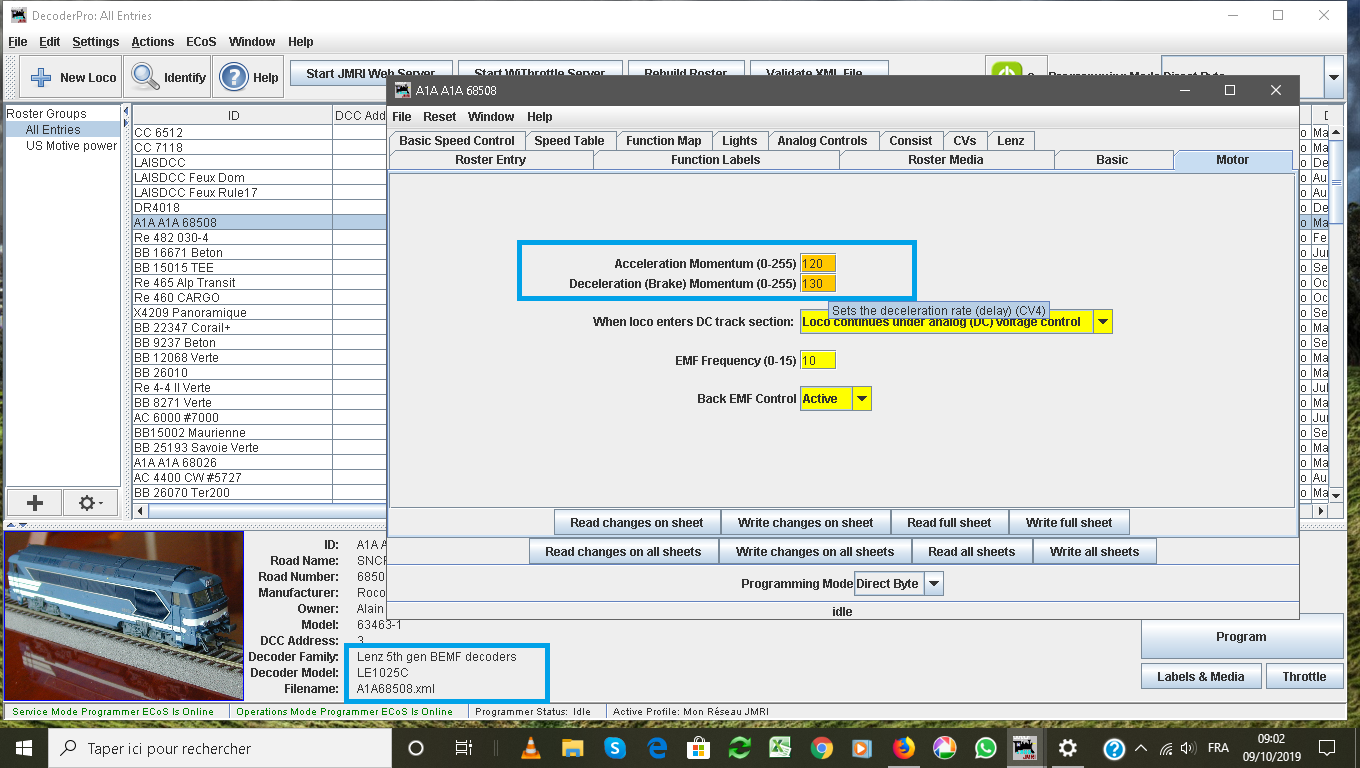This screenshot has height=768, width=1360.
Task: Click the Program button in DecoderPro
Action: pyautogui.click(x=1241, y=637)
